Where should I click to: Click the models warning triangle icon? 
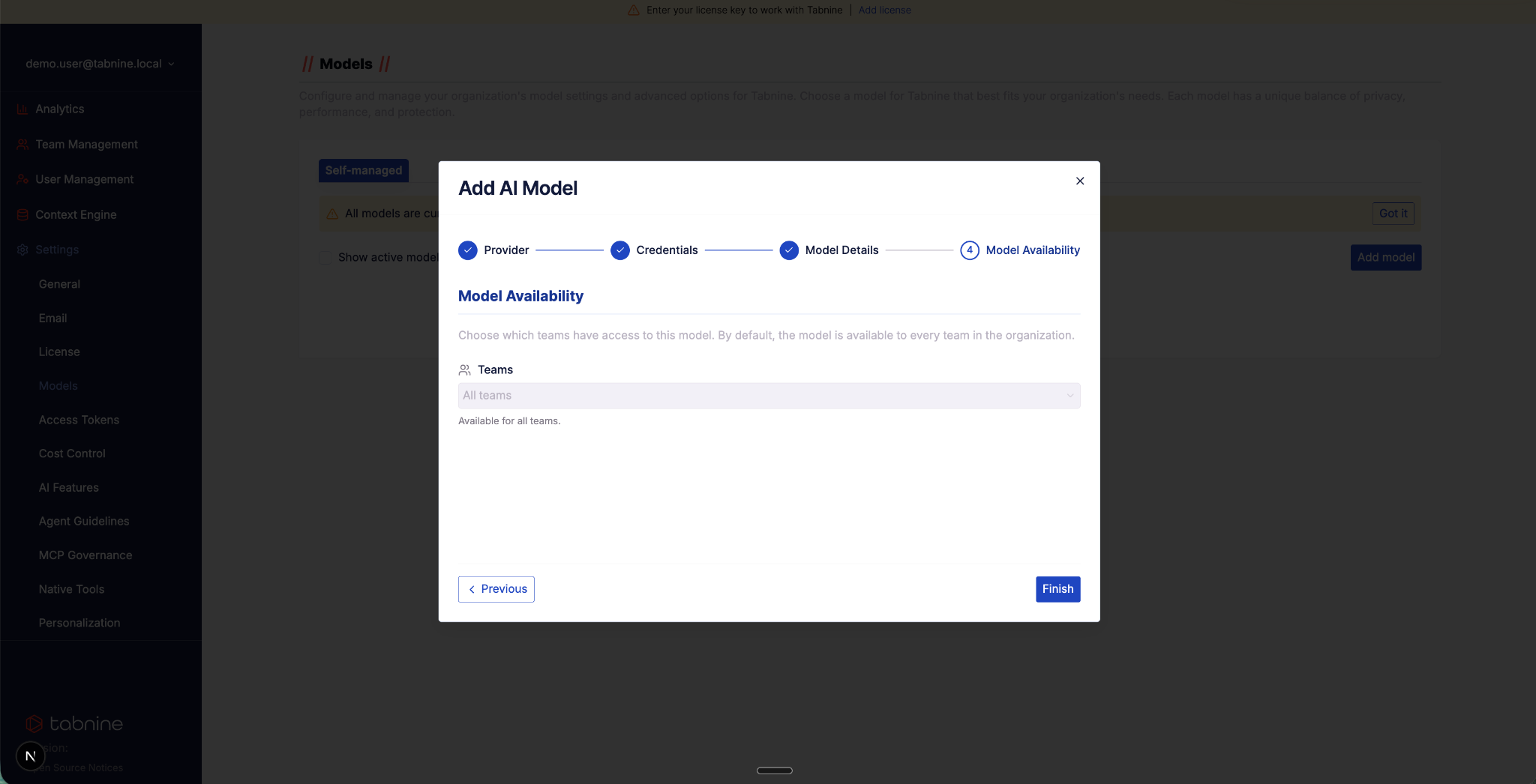pos(332,214)
